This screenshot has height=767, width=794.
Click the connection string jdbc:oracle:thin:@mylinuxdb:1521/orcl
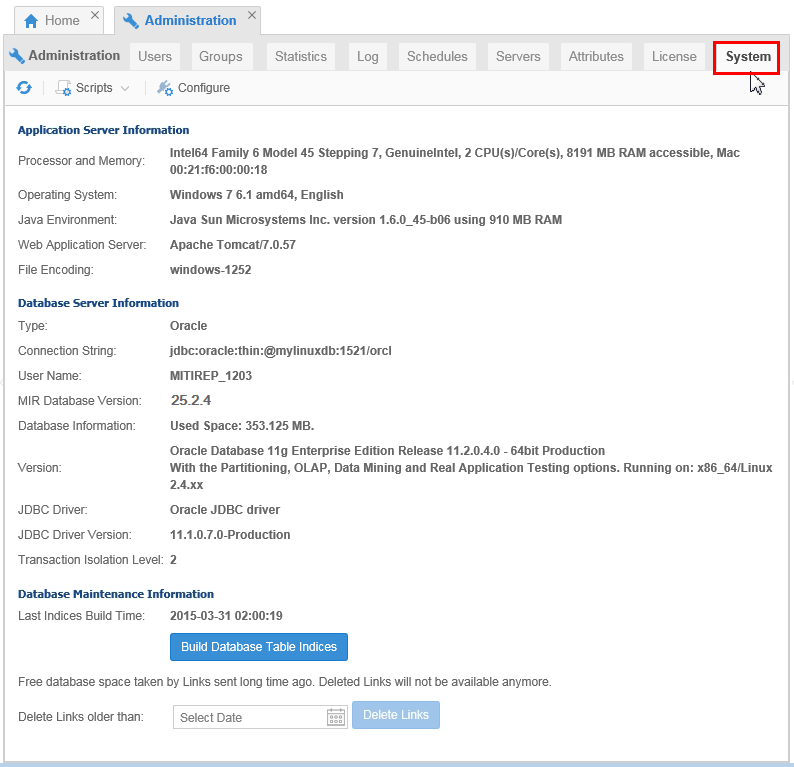[281, 351]
